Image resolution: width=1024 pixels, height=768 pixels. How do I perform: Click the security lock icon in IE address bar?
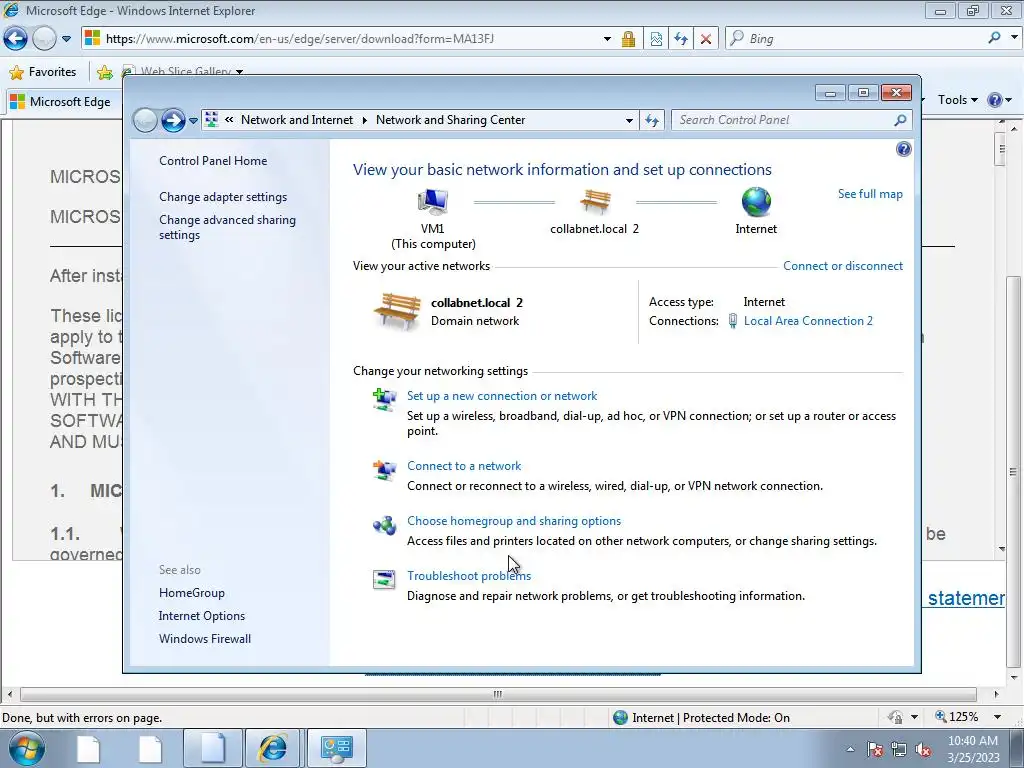pyautogui.click(x=628, y=39)
